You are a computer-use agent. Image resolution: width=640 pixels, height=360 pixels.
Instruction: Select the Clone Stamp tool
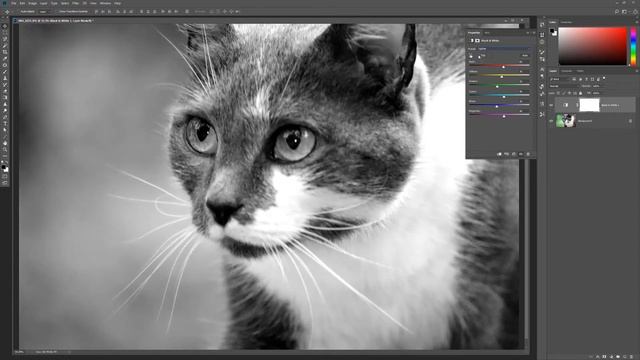pyautogui.click(x=5, y=78)
